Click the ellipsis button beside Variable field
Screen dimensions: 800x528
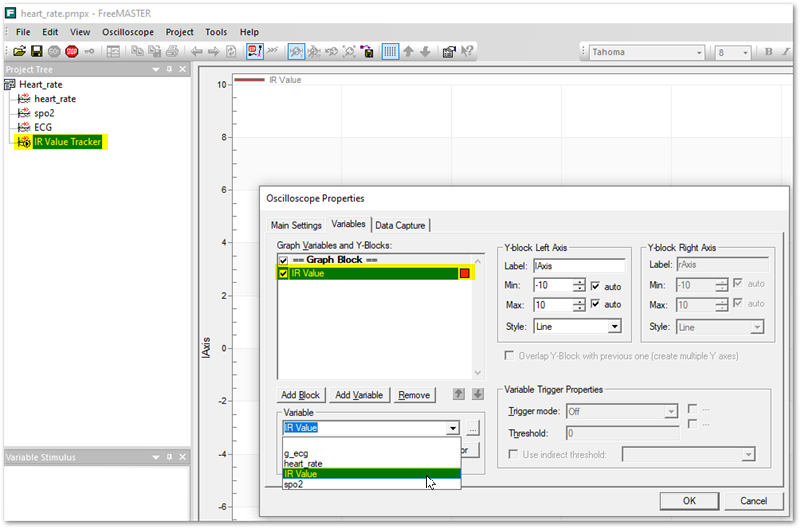click(x=473, y=428)
